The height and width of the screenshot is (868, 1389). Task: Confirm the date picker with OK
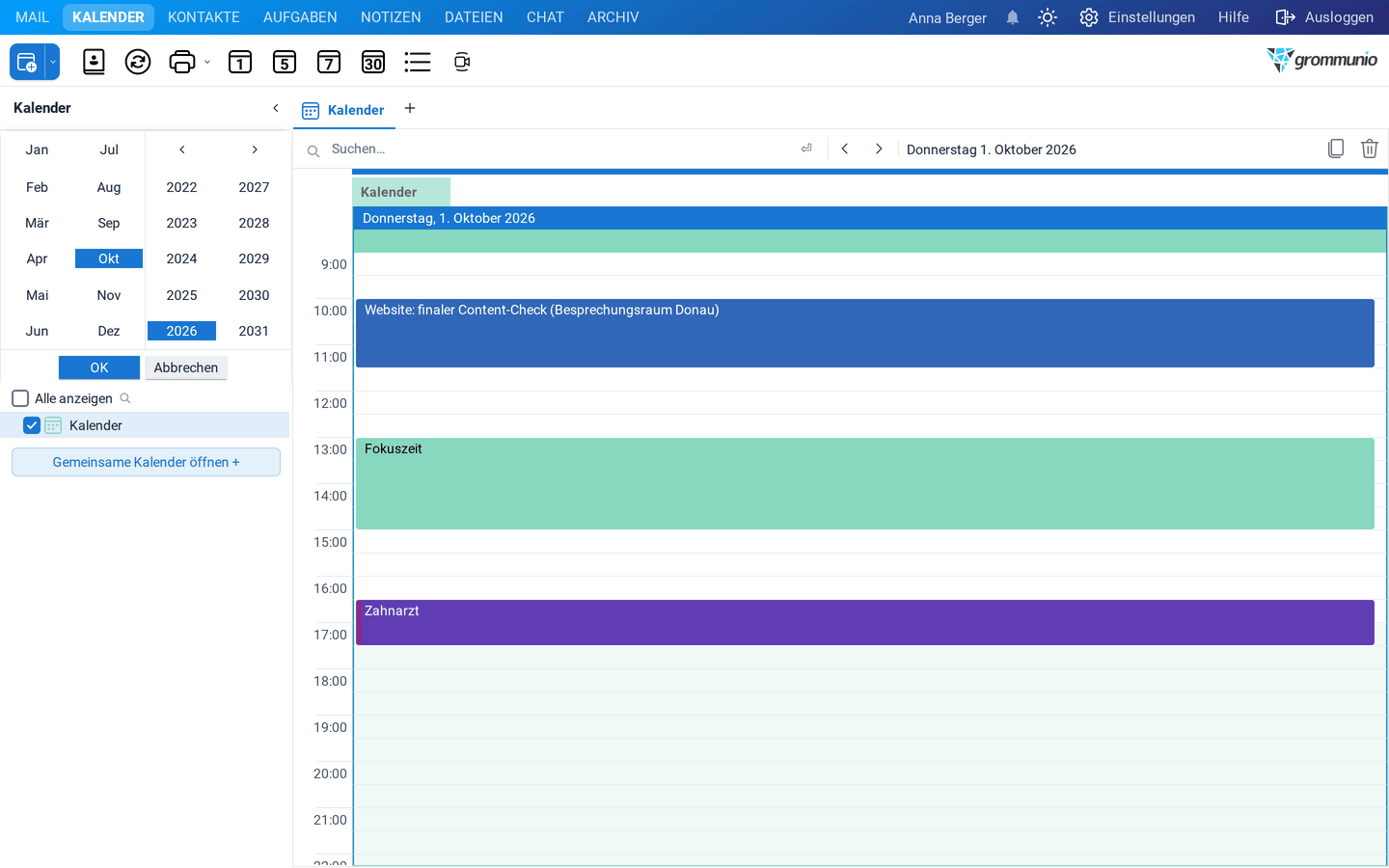99,367
